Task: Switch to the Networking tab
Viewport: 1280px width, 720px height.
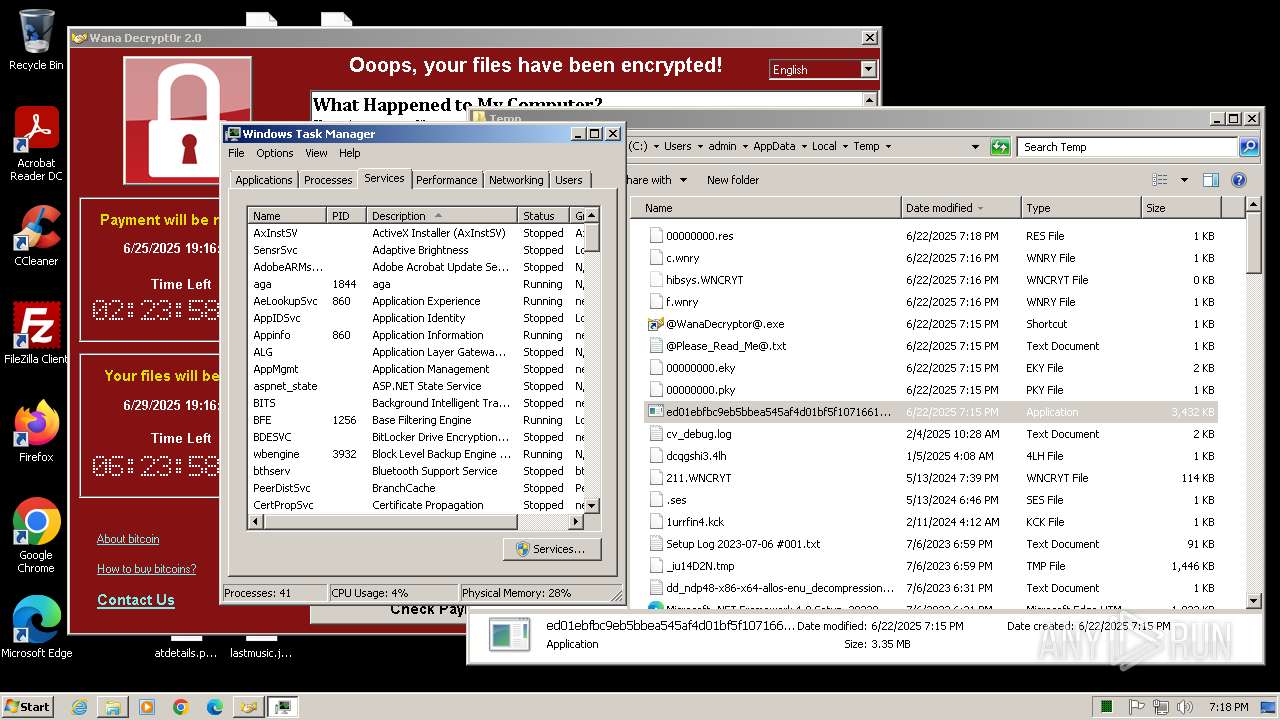Action: point(516,180)
